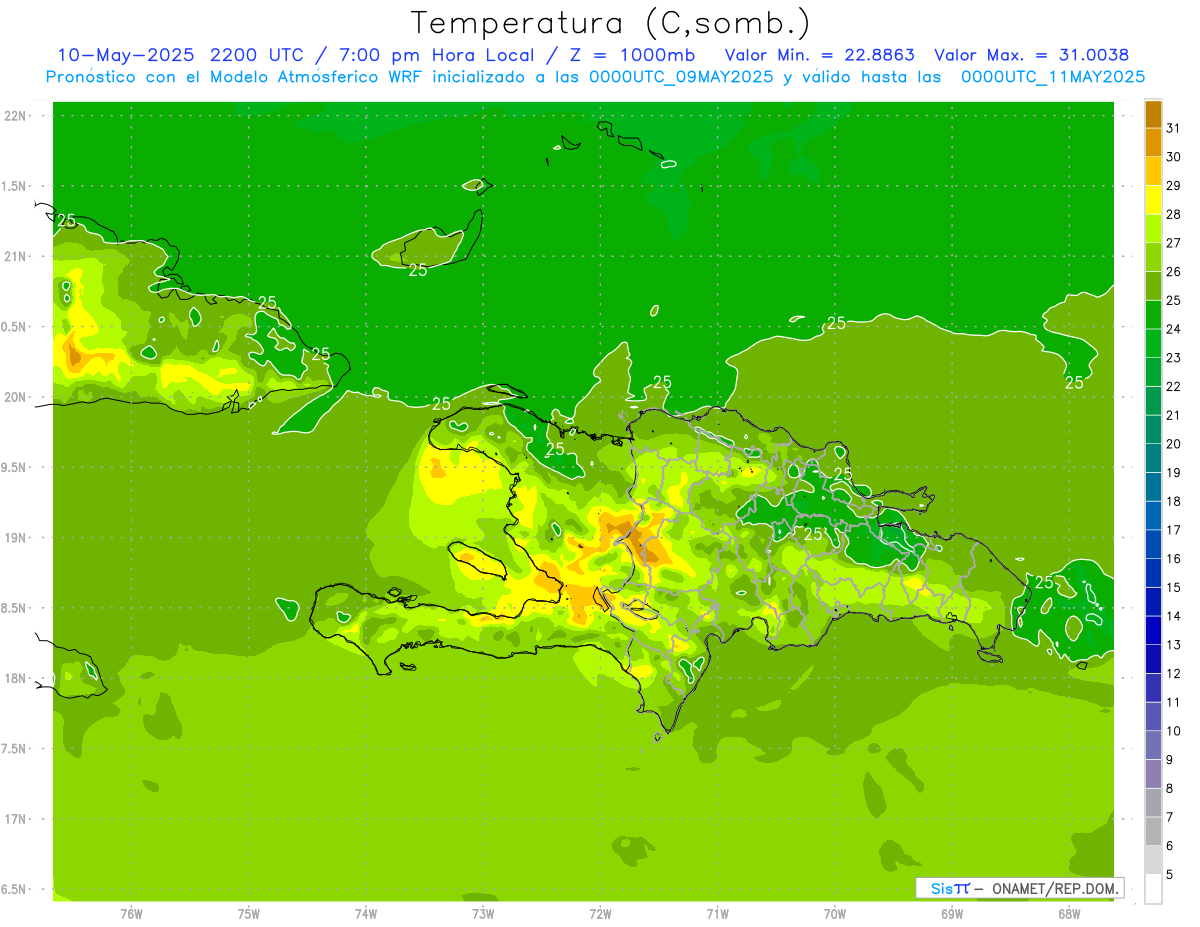
Task: Click the legend value label 8
Action: tap(1170, 789)
